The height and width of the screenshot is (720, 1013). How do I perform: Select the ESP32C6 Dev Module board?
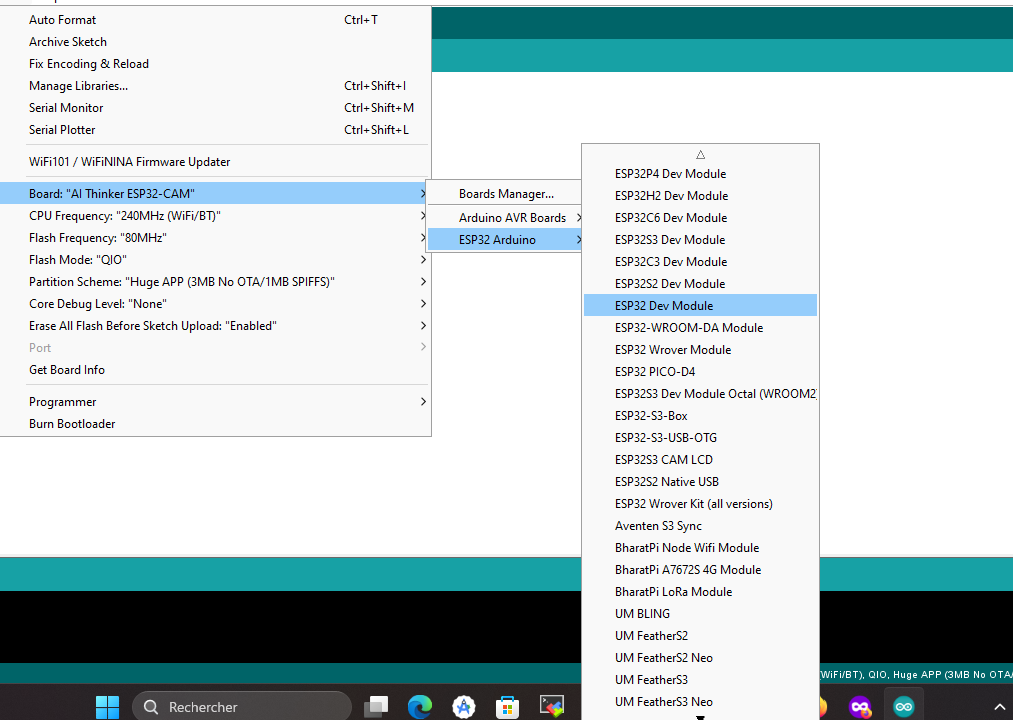(700, 217)
